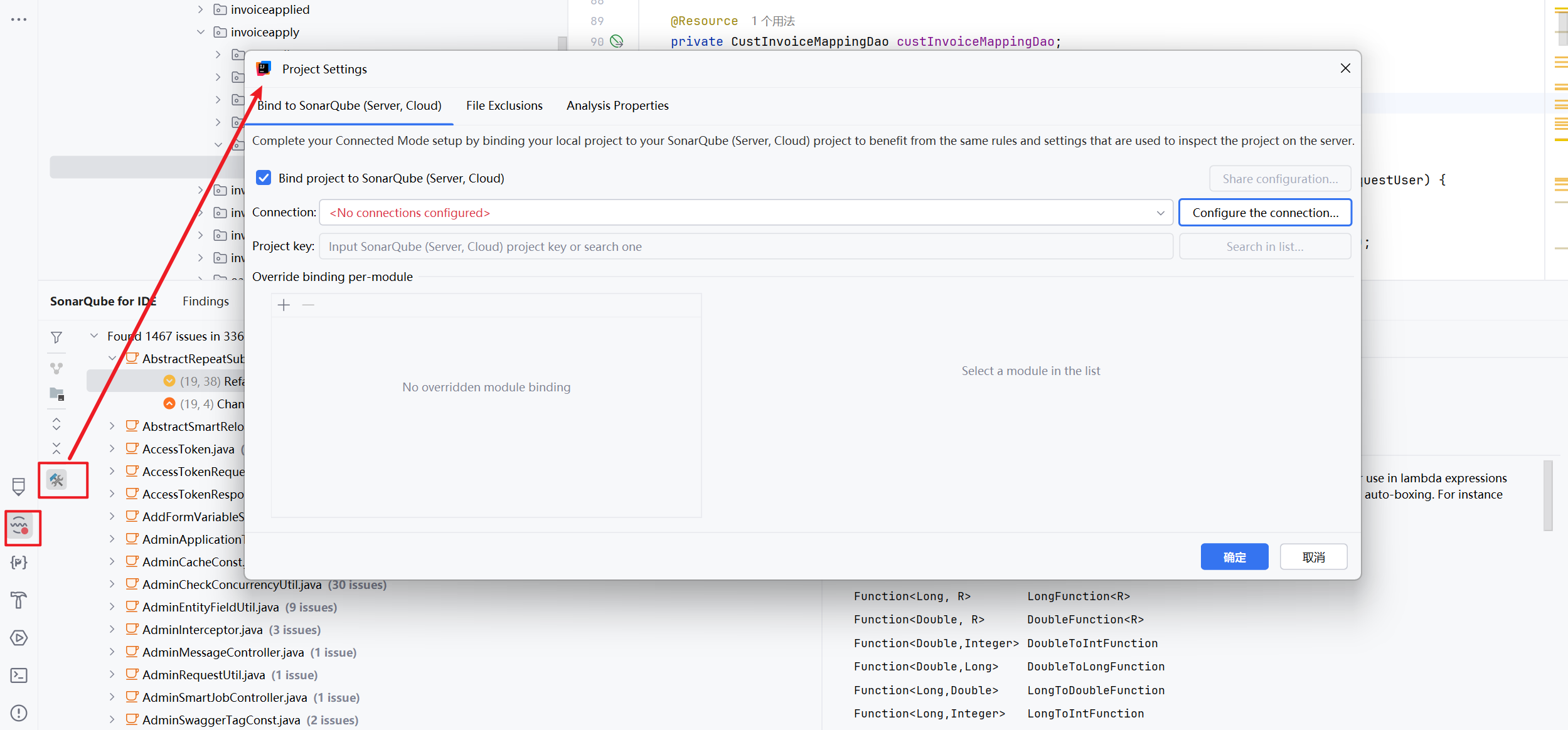This screenshot has width=1568, height=730.
Task: Collapse the Found 1467 issues node
Action: click(94, 336)
